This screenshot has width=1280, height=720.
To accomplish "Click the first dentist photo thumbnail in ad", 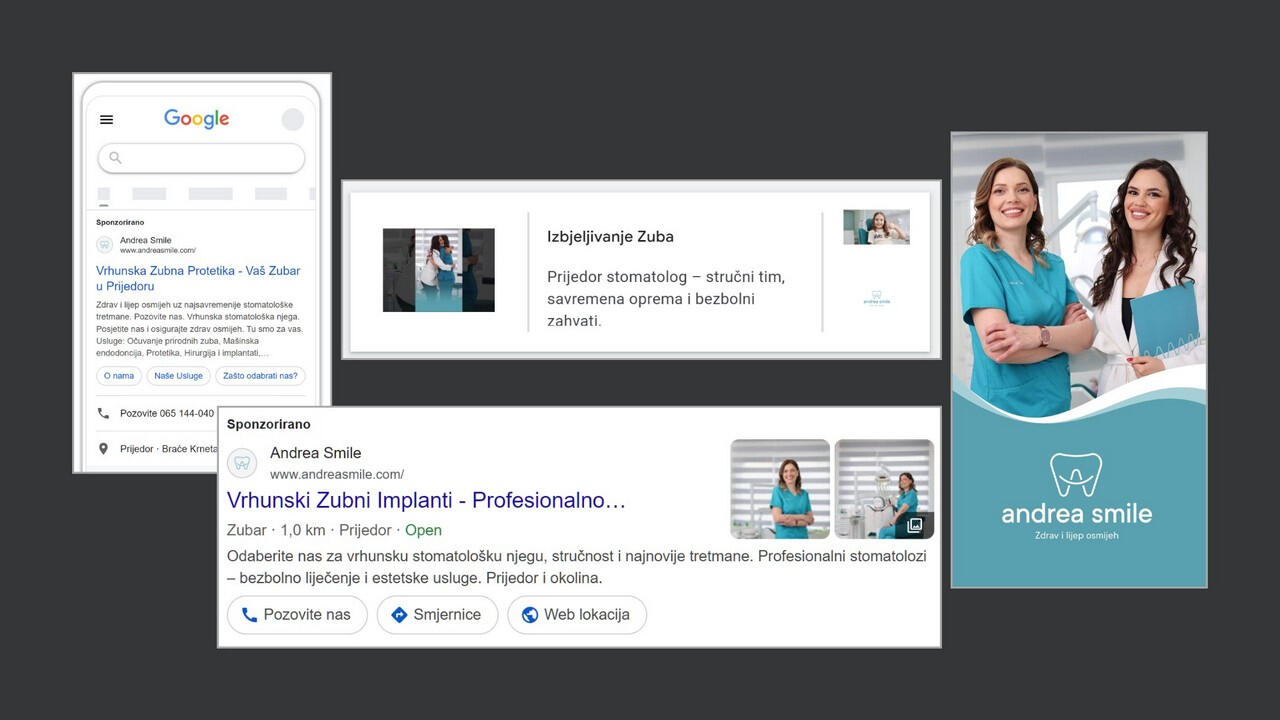I will [780, 489].
